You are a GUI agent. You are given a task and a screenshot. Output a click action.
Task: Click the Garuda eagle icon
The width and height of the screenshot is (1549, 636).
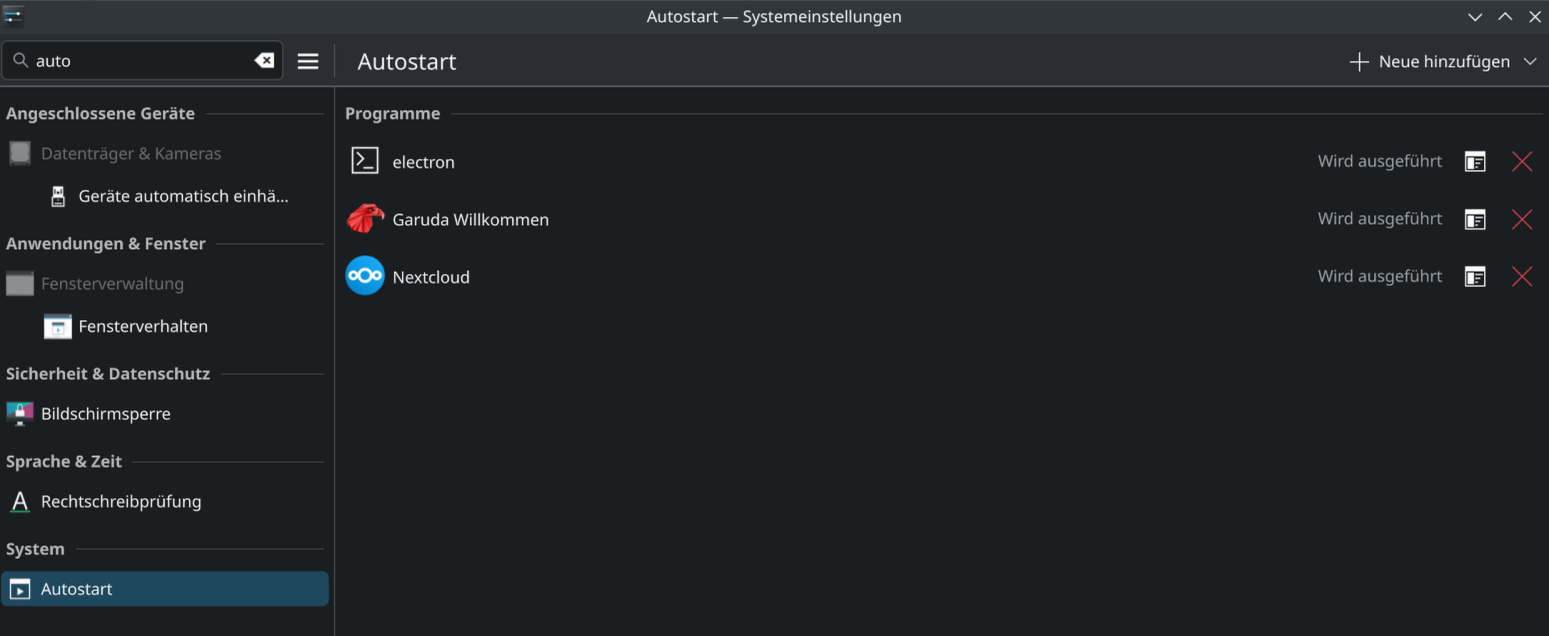pos(365,219)
